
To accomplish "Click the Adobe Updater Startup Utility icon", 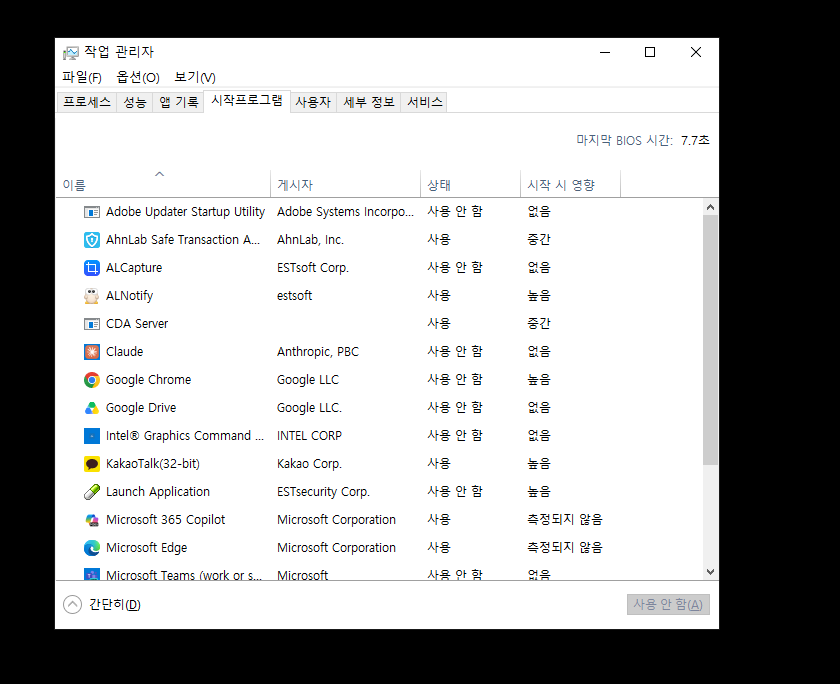I will coord(92,212).
